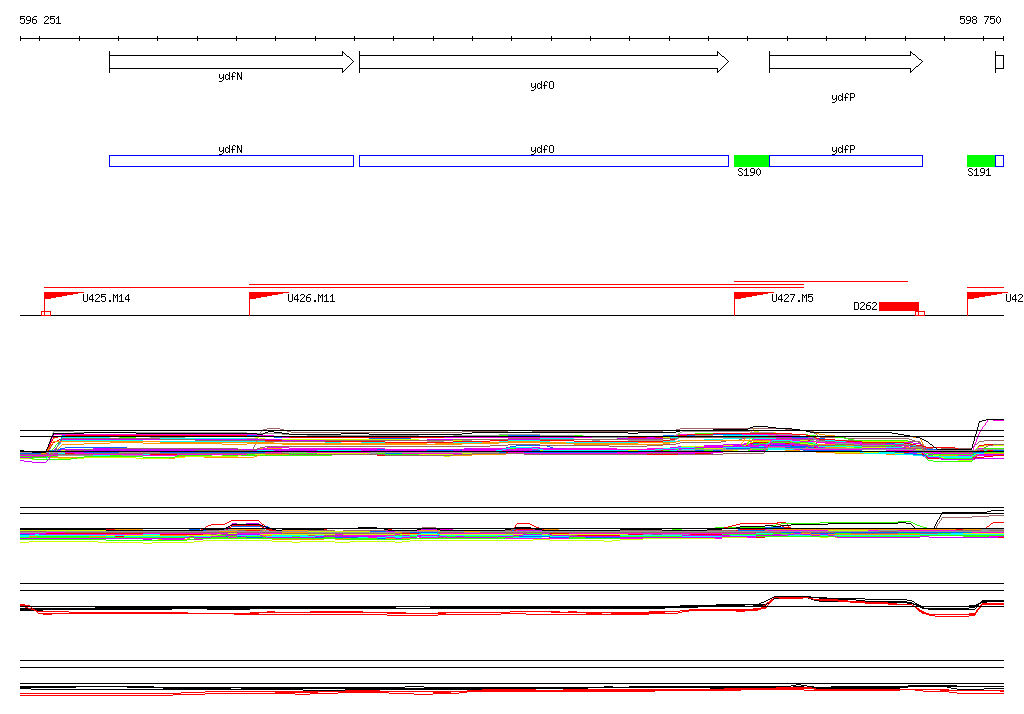Screen dimensions: 1024x714
Task: Select the blue ydfN segment box
Action: (x=231, y=161)
